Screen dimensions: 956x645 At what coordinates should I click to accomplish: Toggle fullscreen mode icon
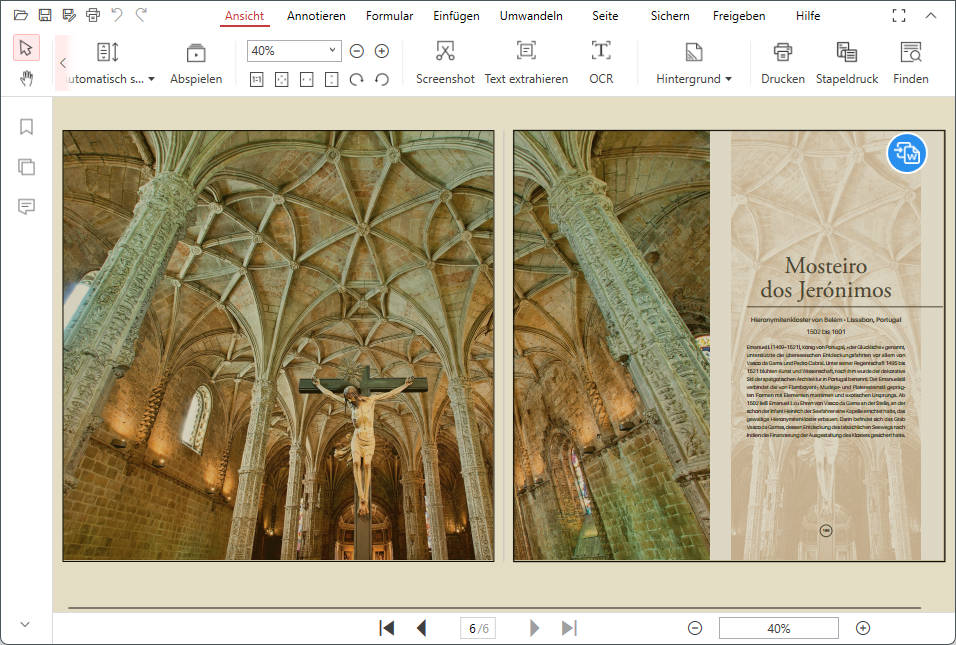tap(899, 16)
